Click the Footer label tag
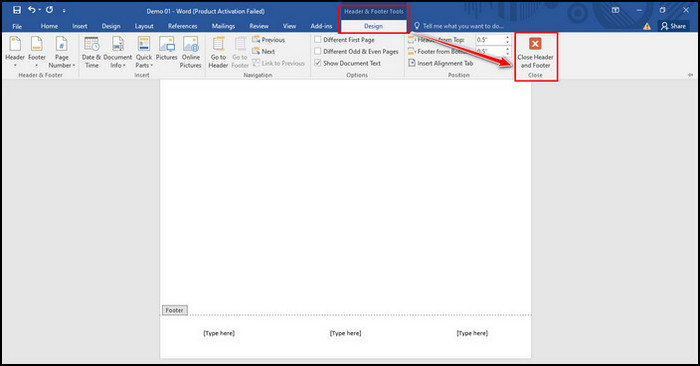Viewport: 700px width, 366px height. point(174,310)
